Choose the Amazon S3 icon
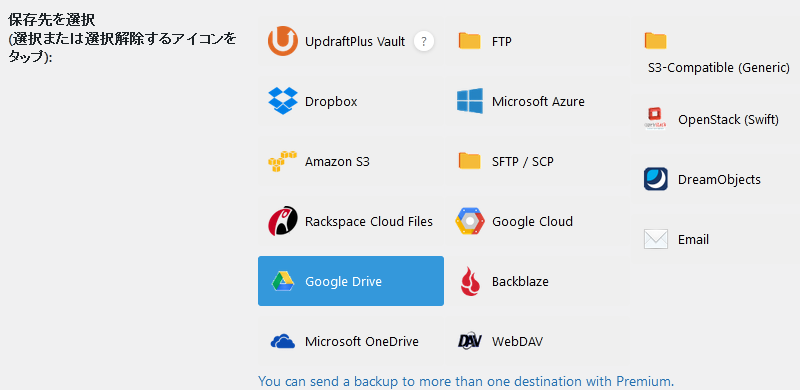 282,161
